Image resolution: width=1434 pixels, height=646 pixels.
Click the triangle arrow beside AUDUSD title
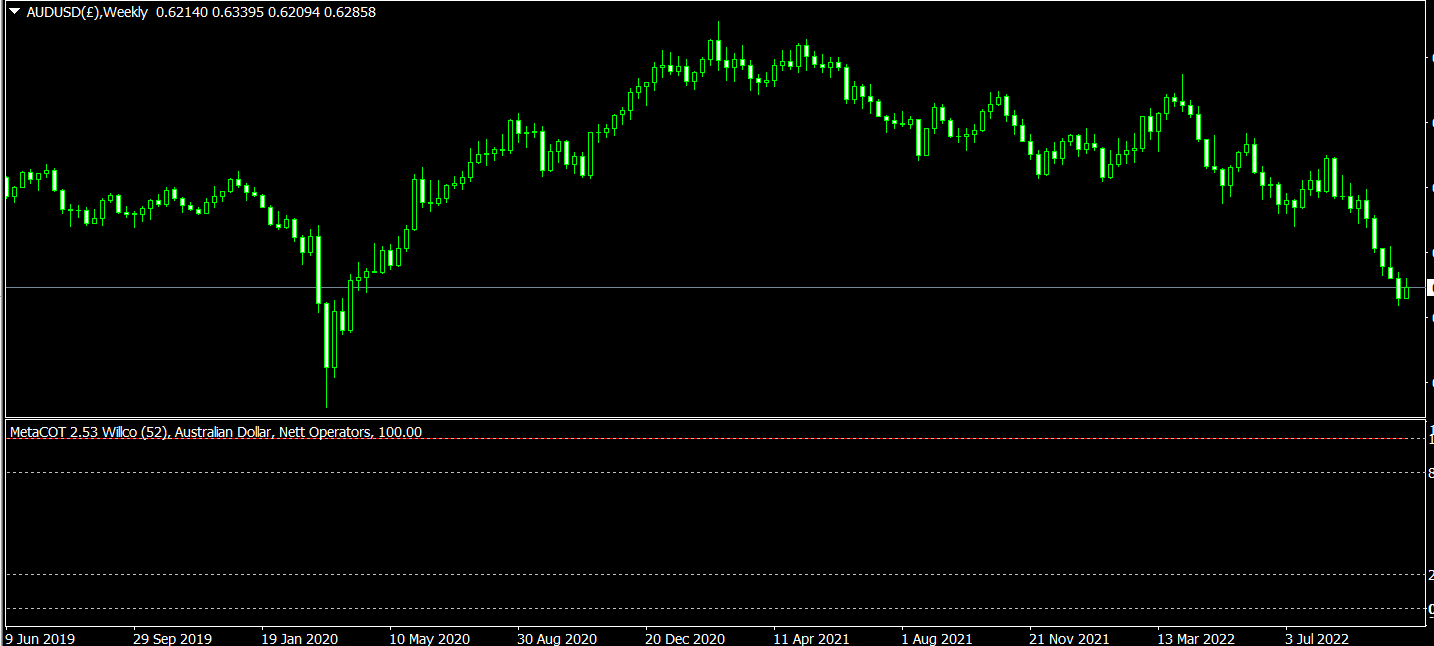[14, 12]
